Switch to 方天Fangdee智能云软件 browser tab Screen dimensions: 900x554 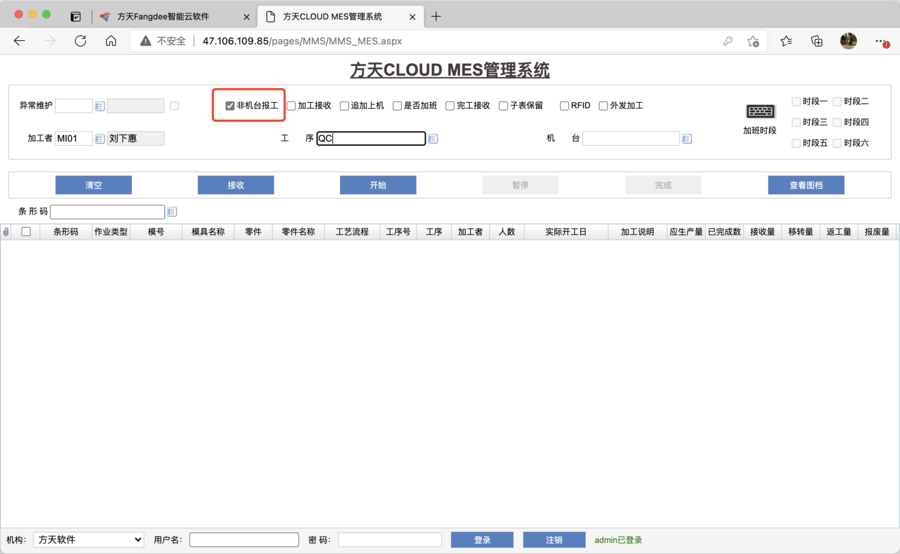163,17
